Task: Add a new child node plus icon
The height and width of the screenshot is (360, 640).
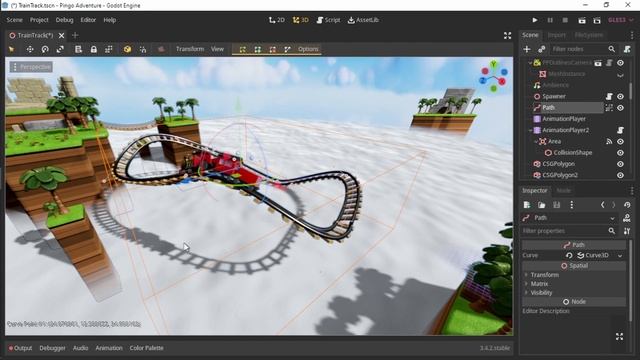Action: point(527,49)
